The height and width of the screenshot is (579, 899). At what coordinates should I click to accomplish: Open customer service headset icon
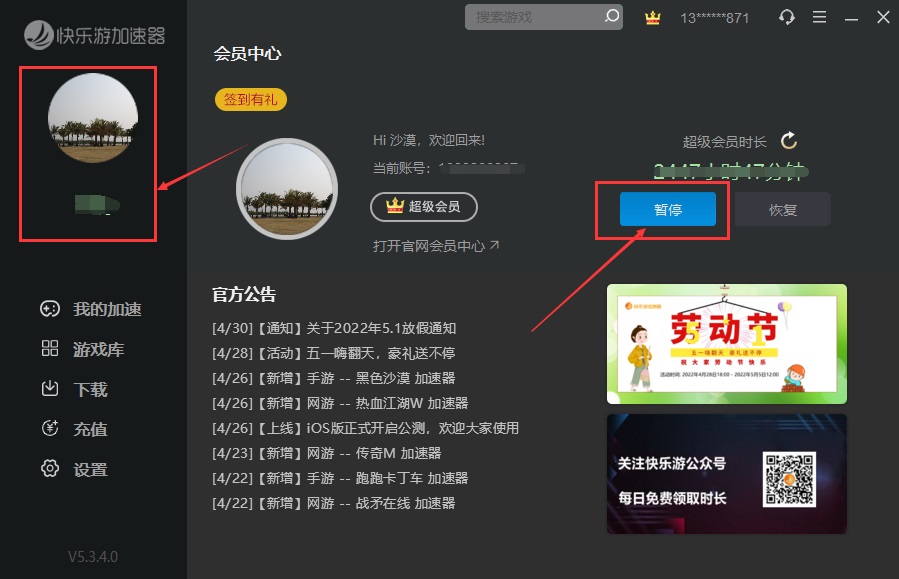(787, 17)
